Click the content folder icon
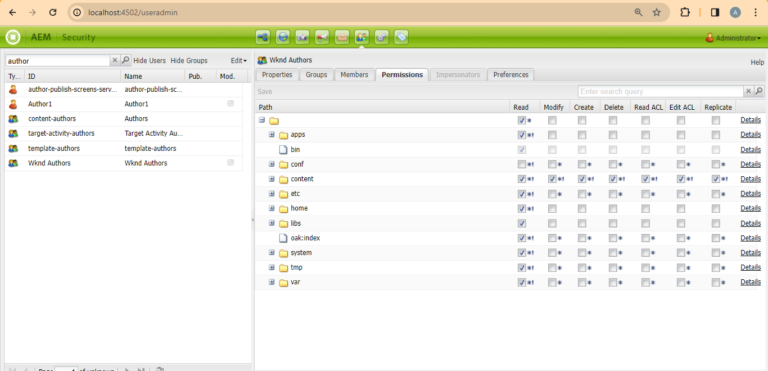The image size is (768, 371). coord(284,179)
